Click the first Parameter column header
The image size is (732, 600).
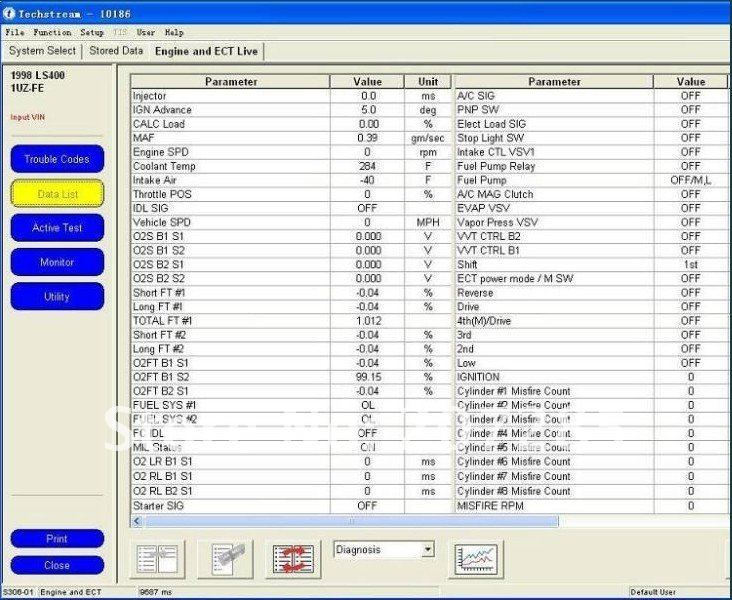point(231,81)
